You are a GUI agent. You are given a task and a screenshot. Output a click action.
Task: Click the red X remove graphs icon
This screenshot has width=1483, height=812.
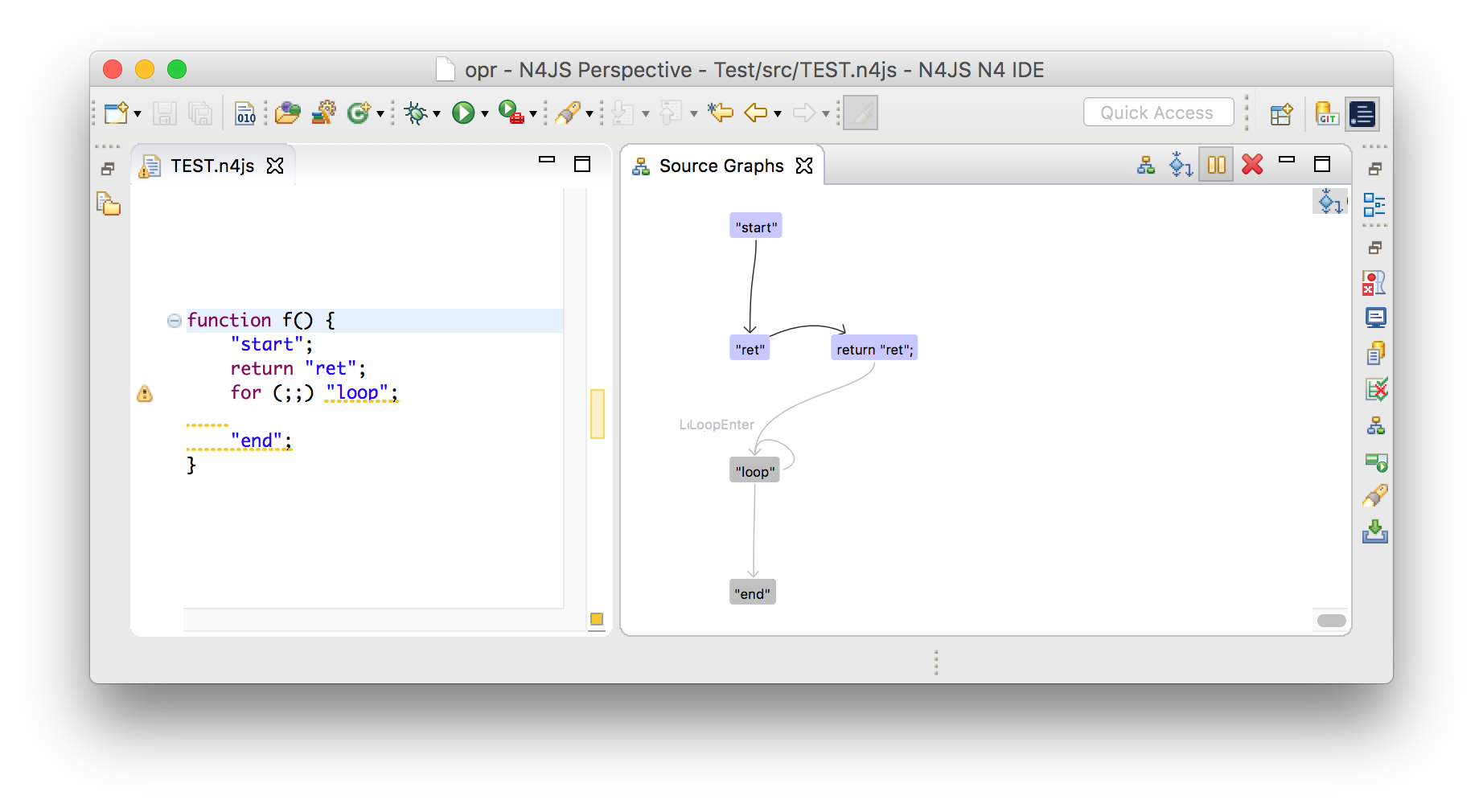point(1252,165)
